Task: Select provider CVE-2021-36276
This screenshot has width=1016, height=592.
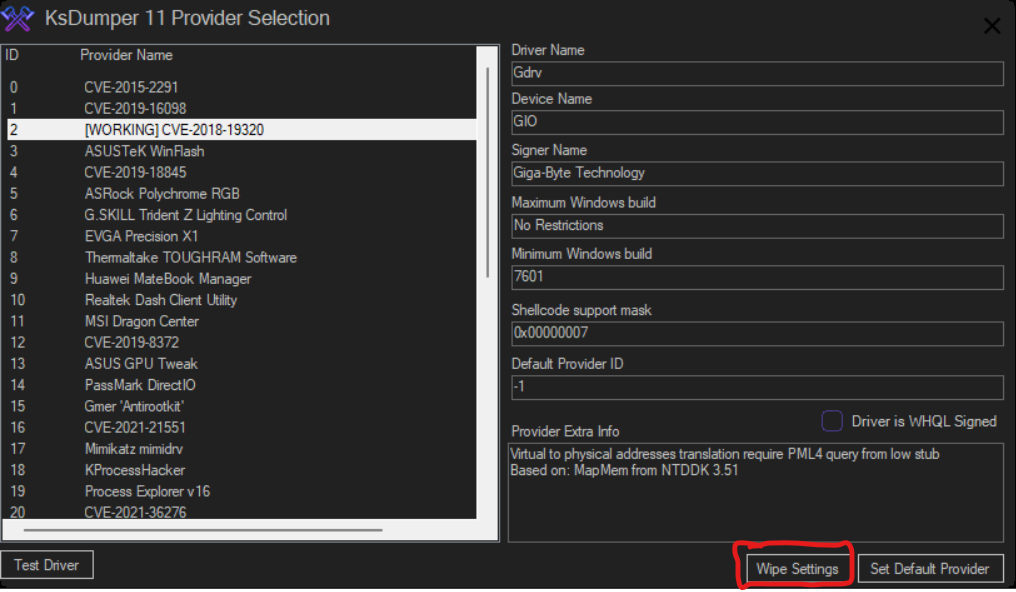Action: [x=242, y=512]
